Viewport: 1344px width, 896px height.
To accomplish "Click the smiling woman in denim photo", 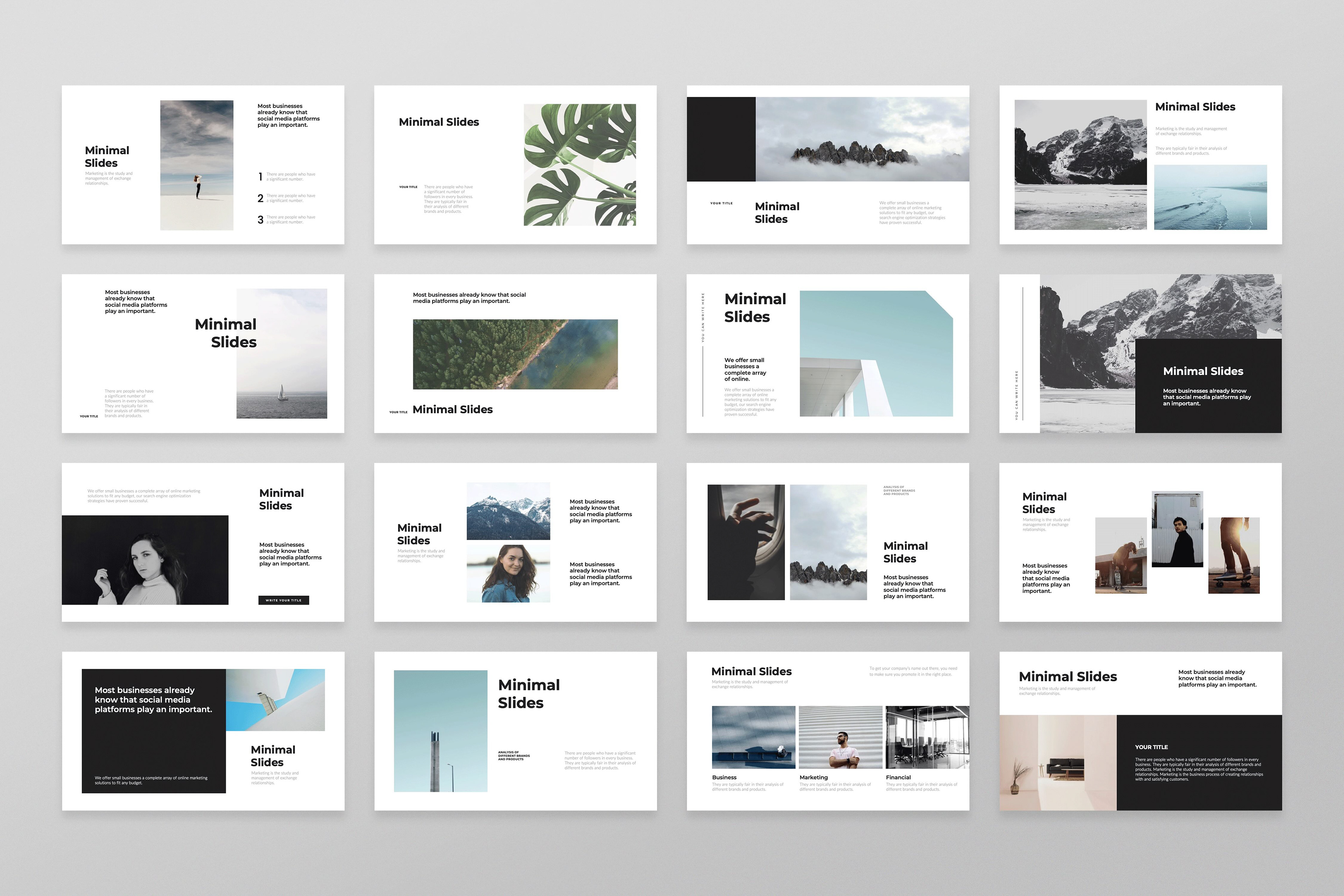I will coord(508,573).
